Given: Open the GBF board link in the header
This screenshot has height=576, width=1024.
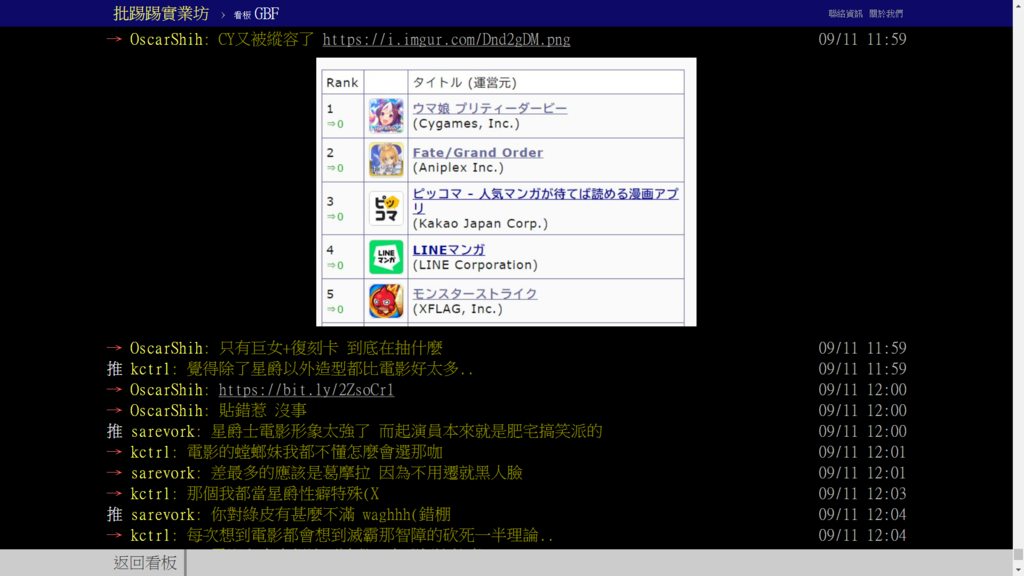Looking at the screenshot, I should (256, 14).
